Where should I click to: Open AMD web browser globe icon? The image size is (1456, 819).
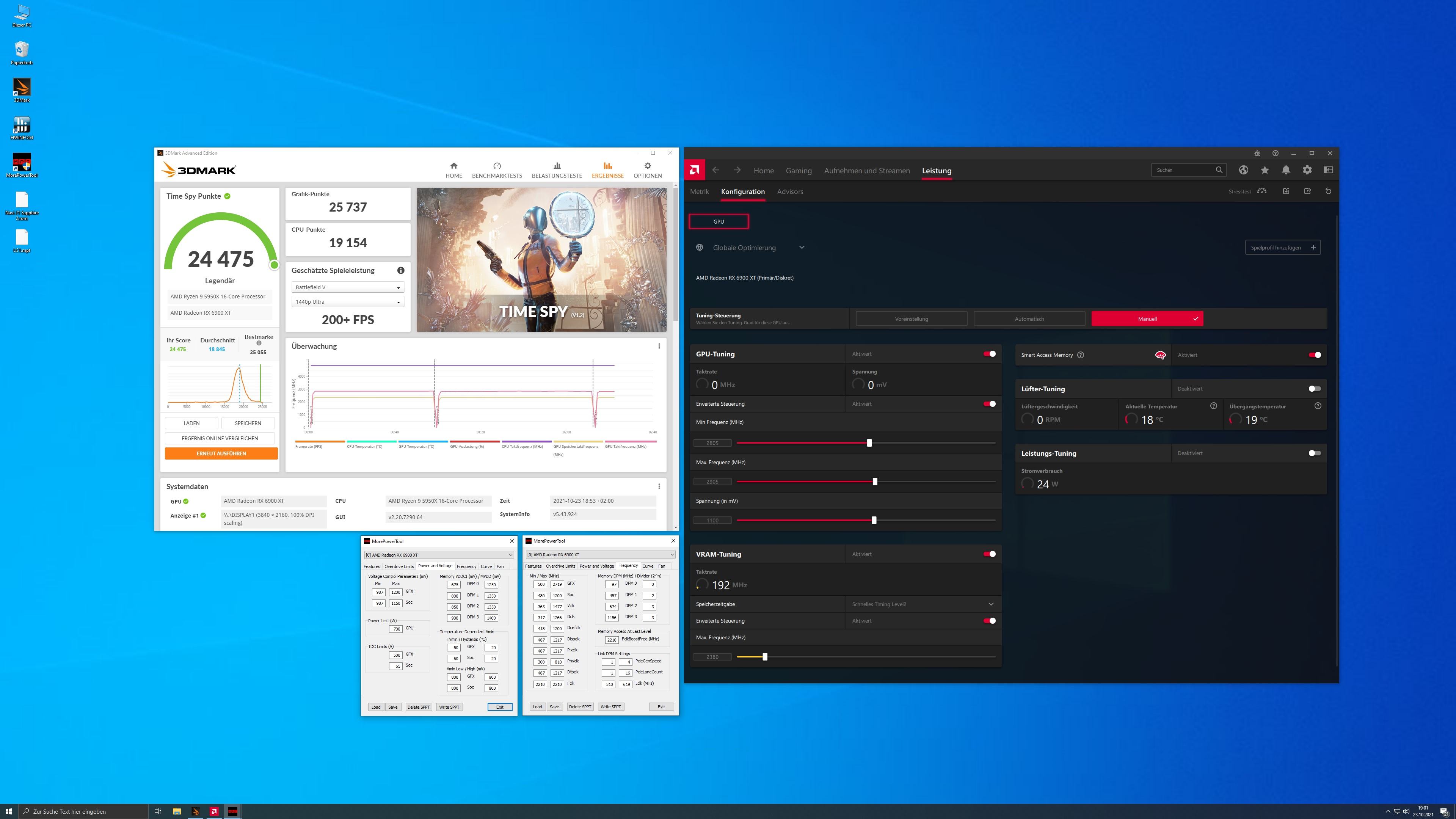click(1244, 170)
